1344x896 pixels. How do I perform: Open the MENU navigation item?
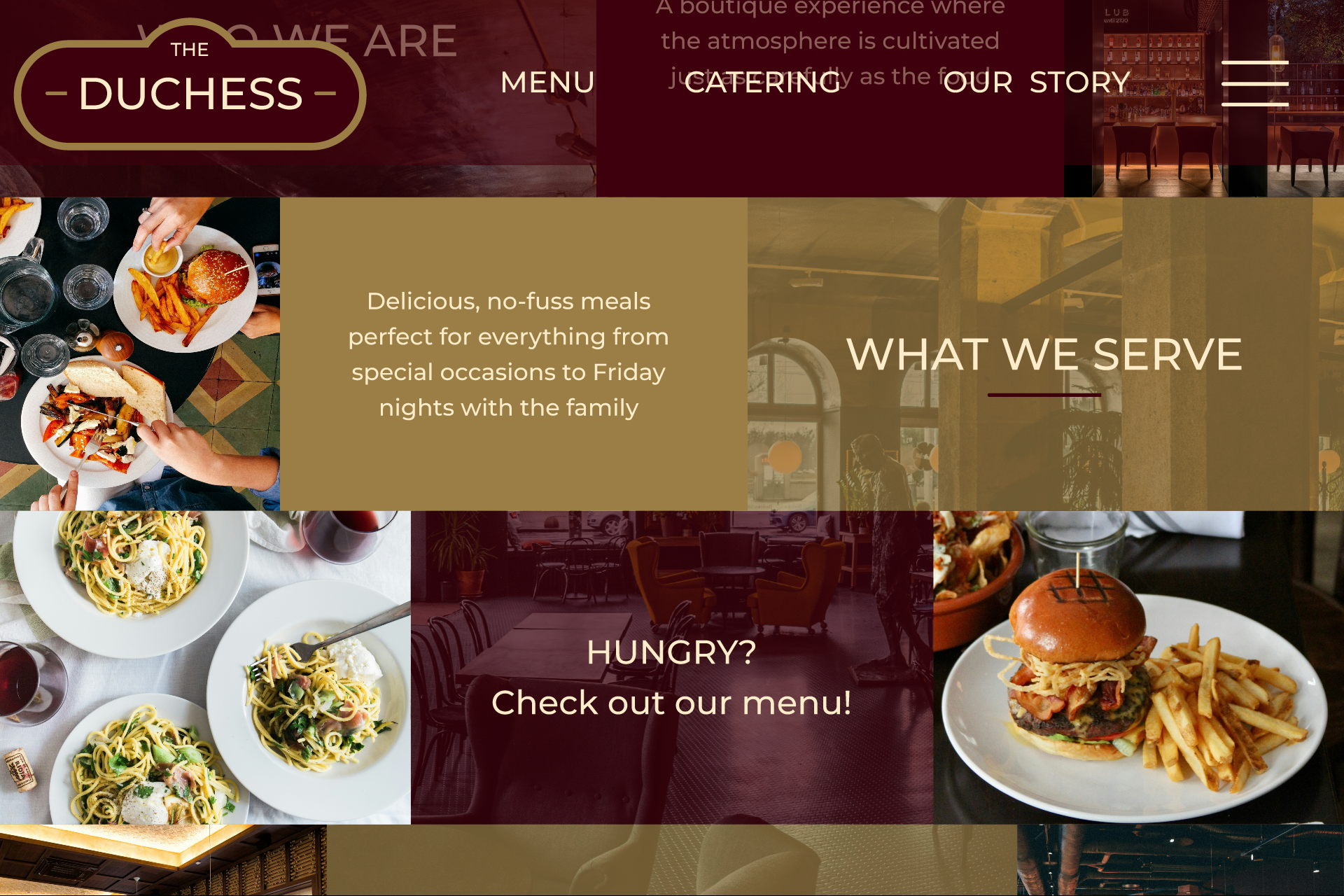click(547, 83)
